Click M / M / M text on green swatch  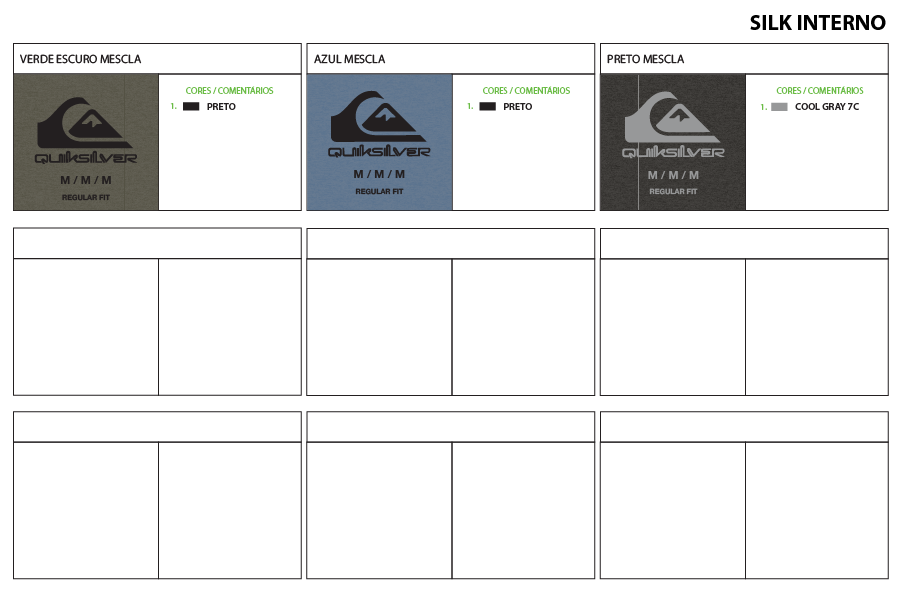point(86,180)
